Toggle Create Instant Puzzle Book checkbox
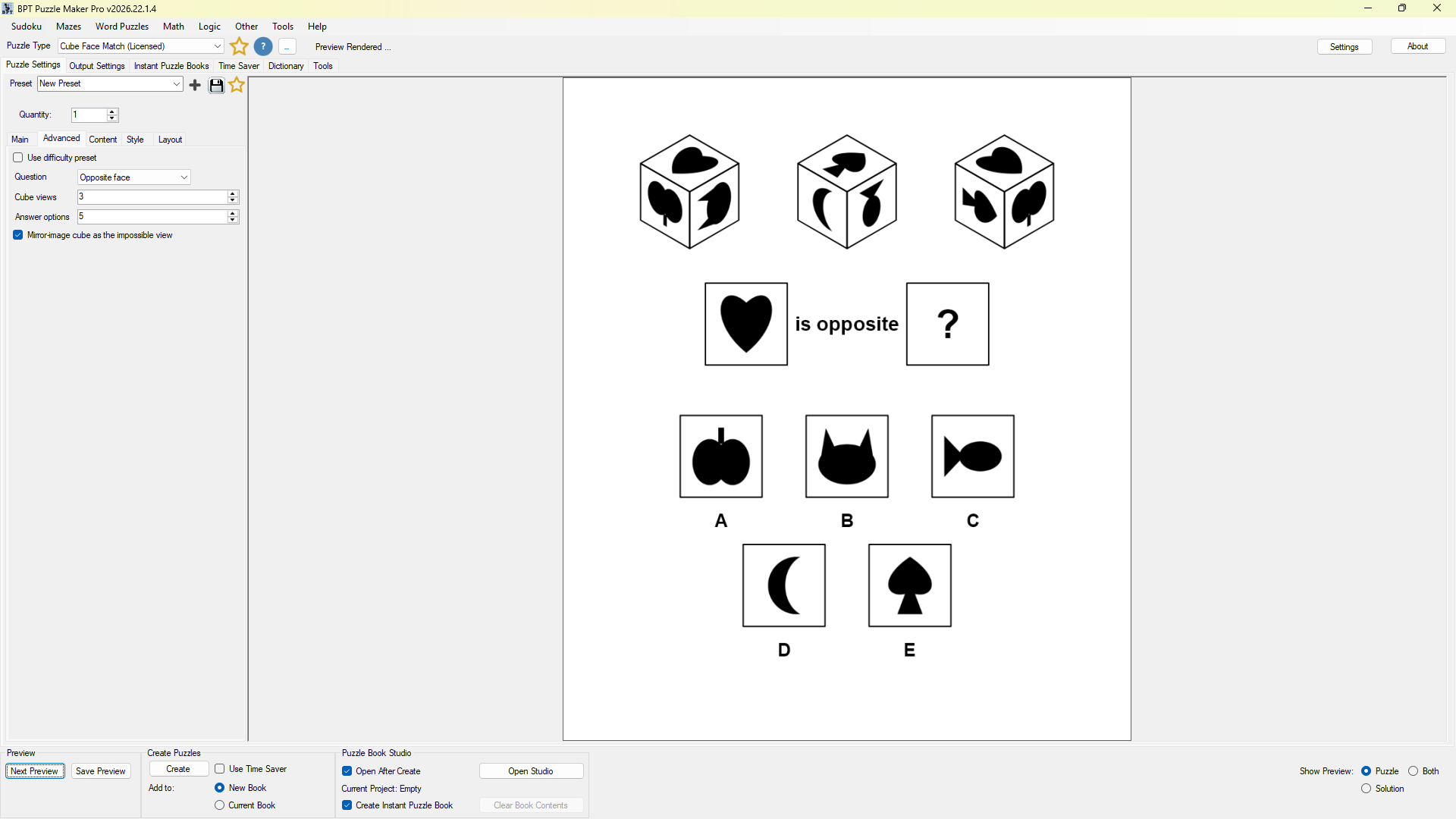The image size is (1456, 819). (x=347, y=805)
